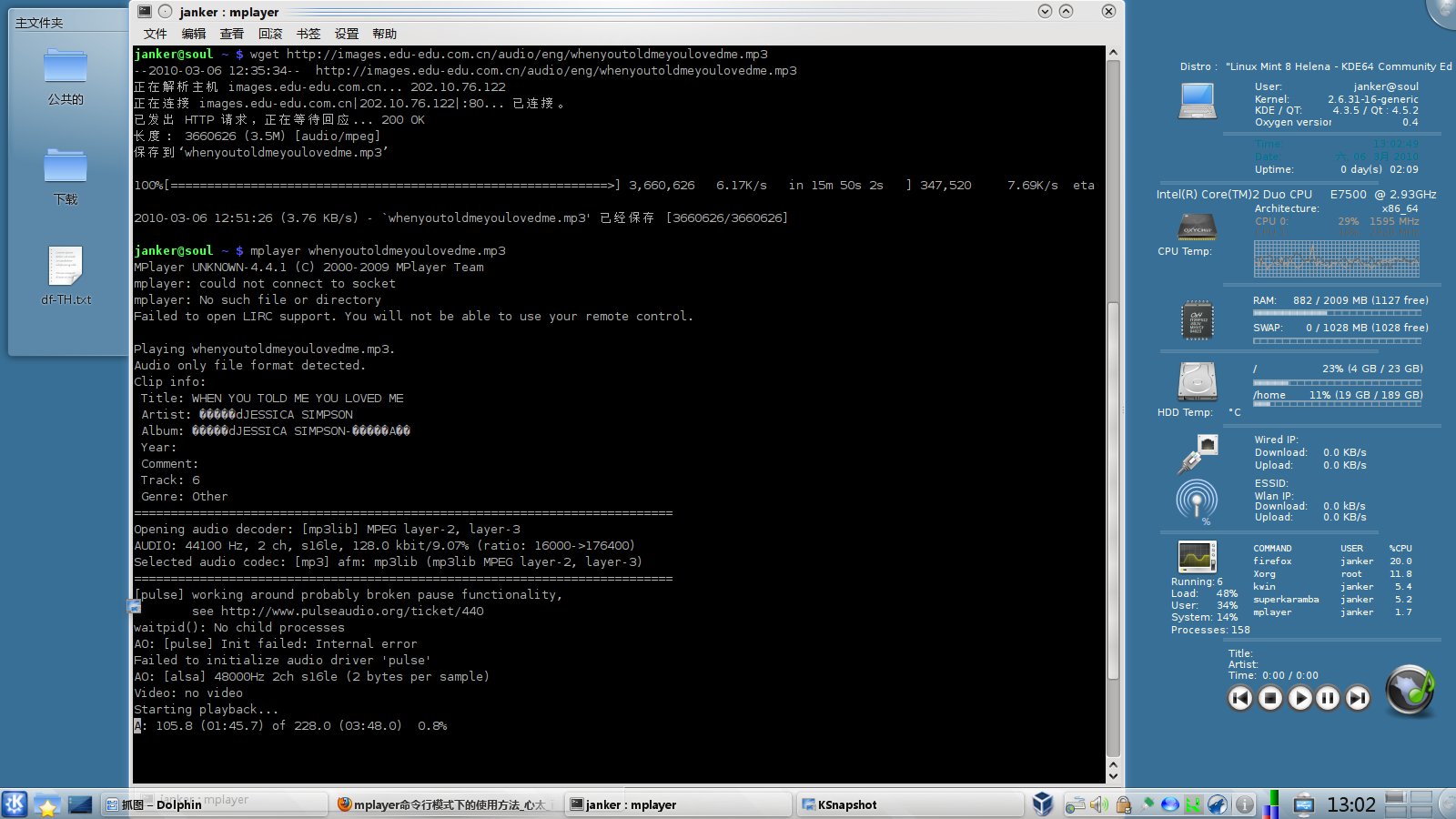1456x819 pixels.
Task: Click the show desktop icon in panel
Action: pyautogui.click(x=80, y=804)
